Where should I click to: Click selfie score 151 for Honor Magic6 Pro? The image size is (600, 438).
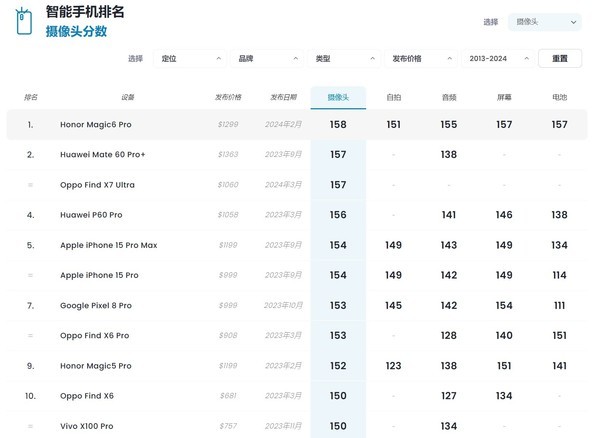tap(393, 125)
